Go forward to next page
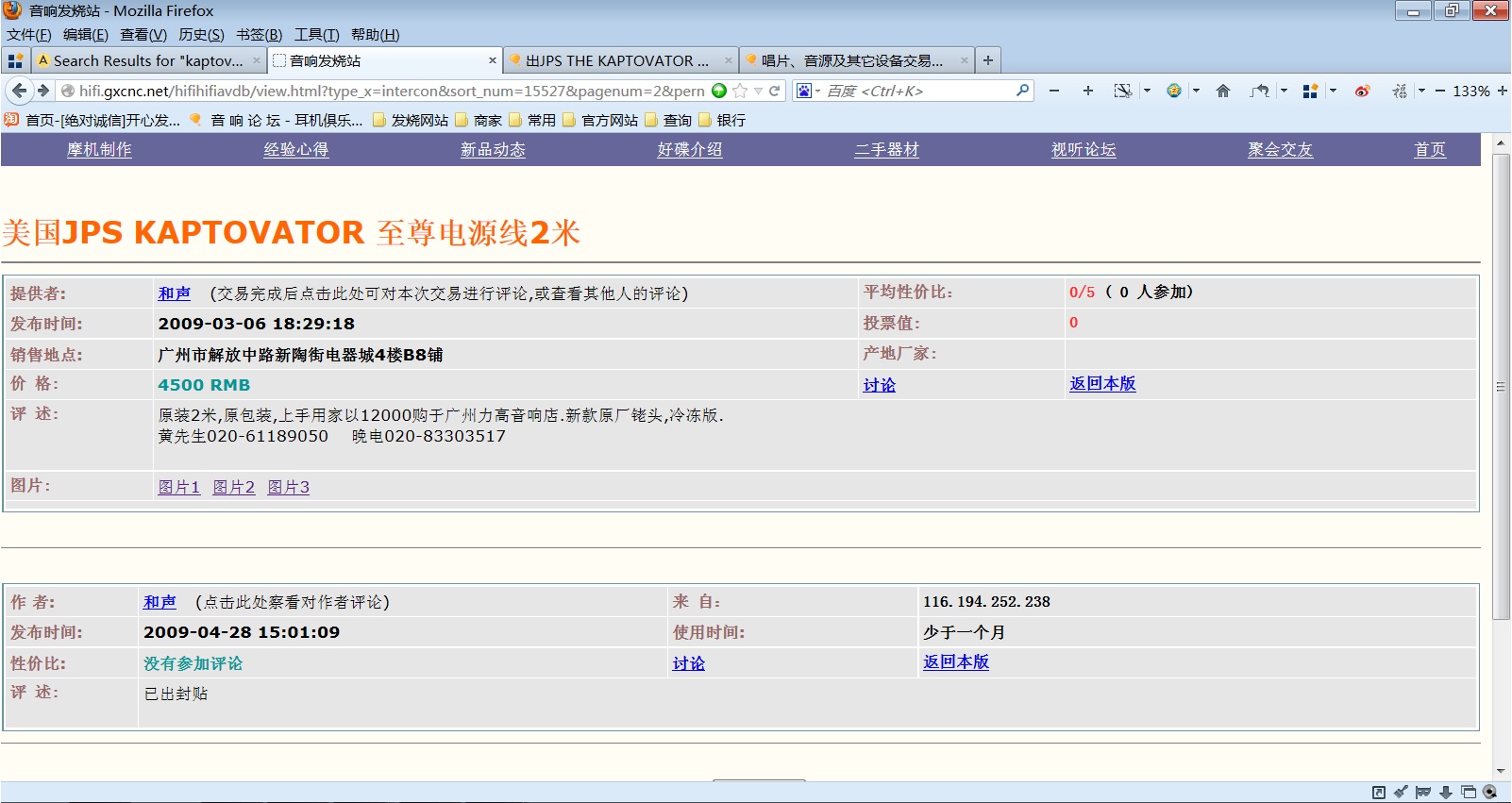The image size is (1512, 803). (x=43, y=91)
